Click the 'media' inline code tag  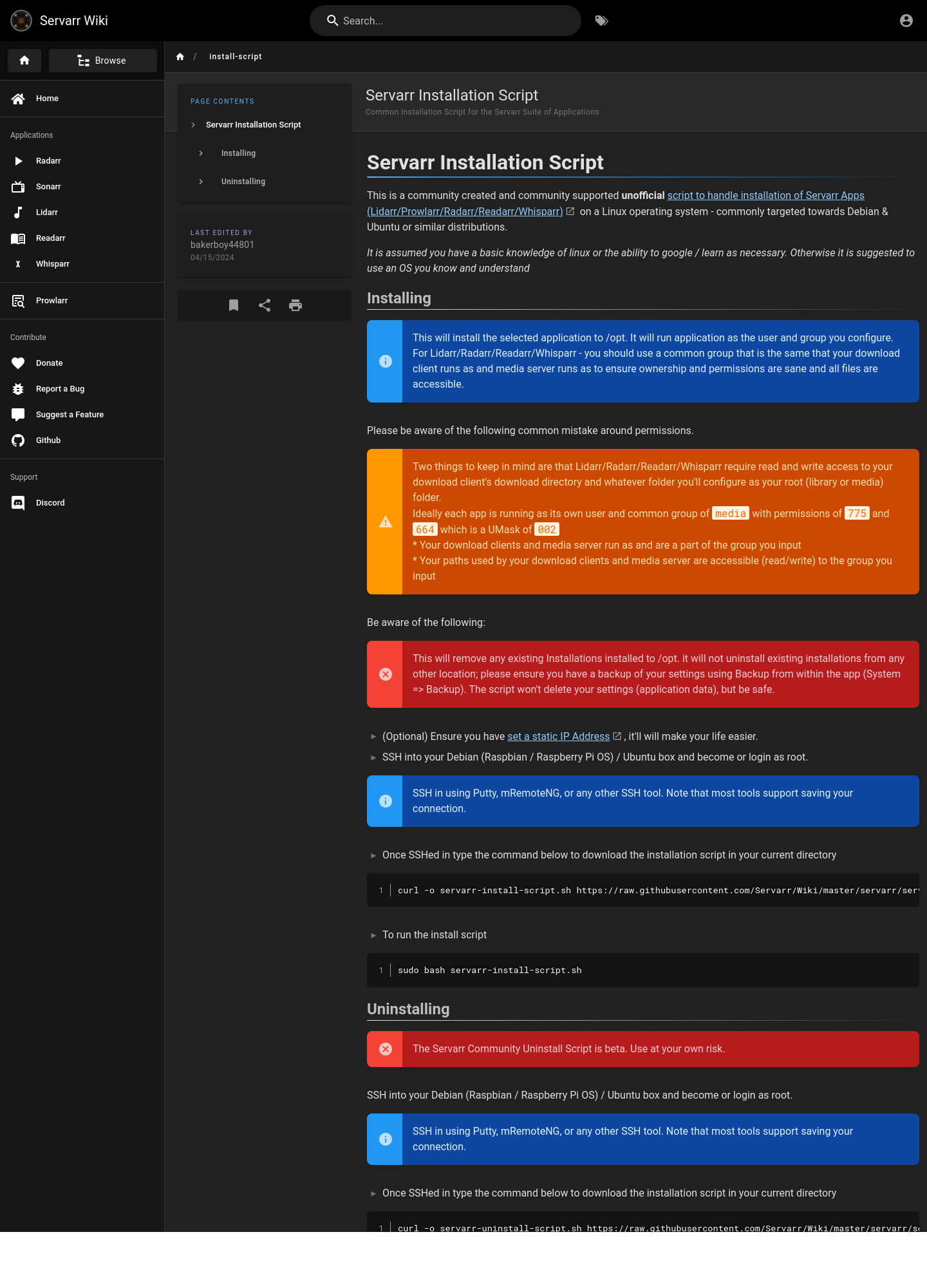[x=731, y=514]
